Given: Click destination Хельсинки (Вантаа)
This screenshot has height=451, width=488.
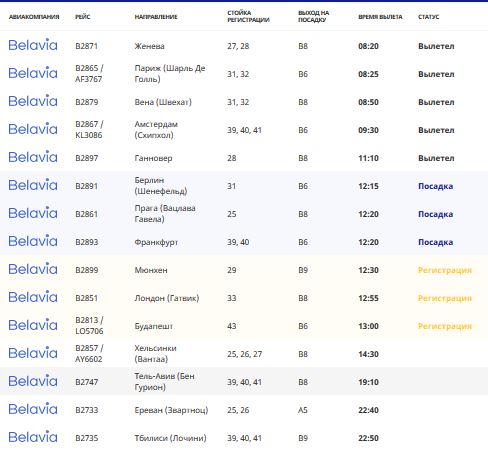Looking at the screenshot, I should pyautogui.click(x=155, y=354).
